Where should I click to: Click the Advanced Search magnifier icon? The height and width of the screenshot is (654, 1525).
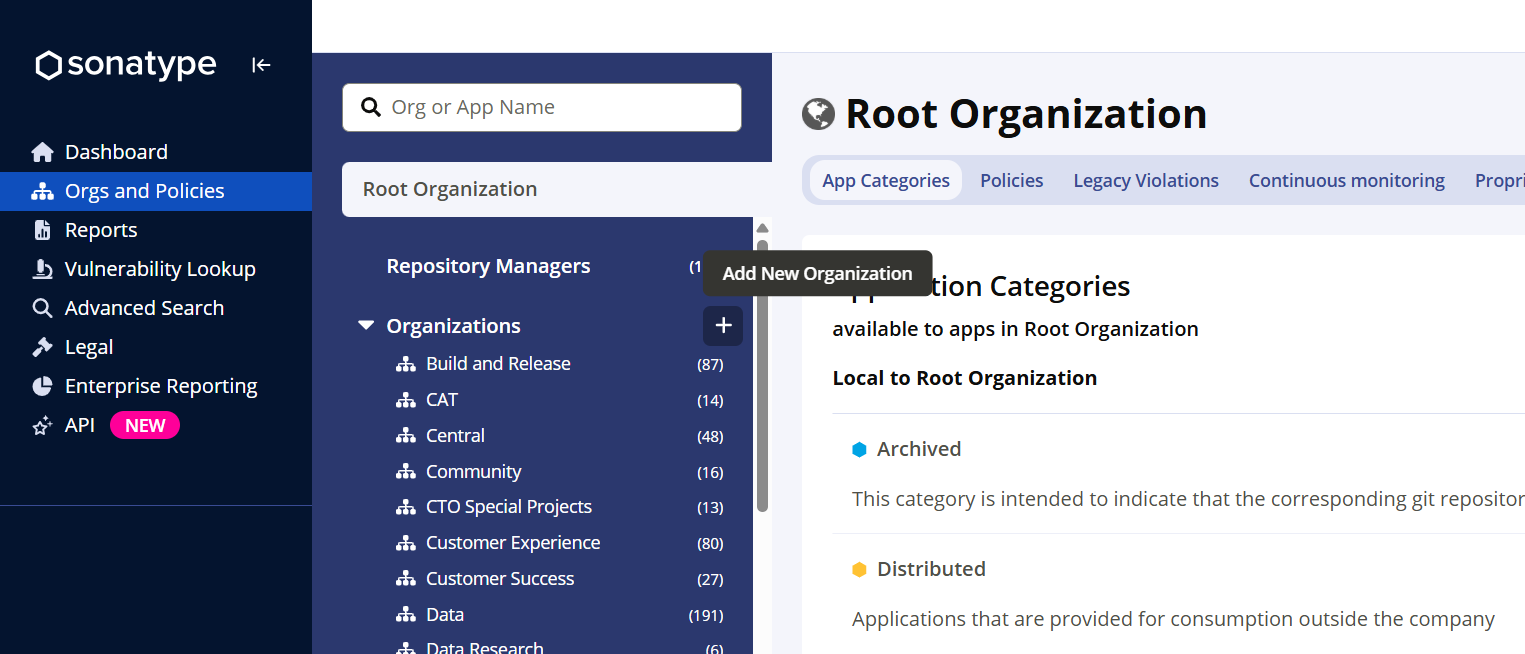42,308
